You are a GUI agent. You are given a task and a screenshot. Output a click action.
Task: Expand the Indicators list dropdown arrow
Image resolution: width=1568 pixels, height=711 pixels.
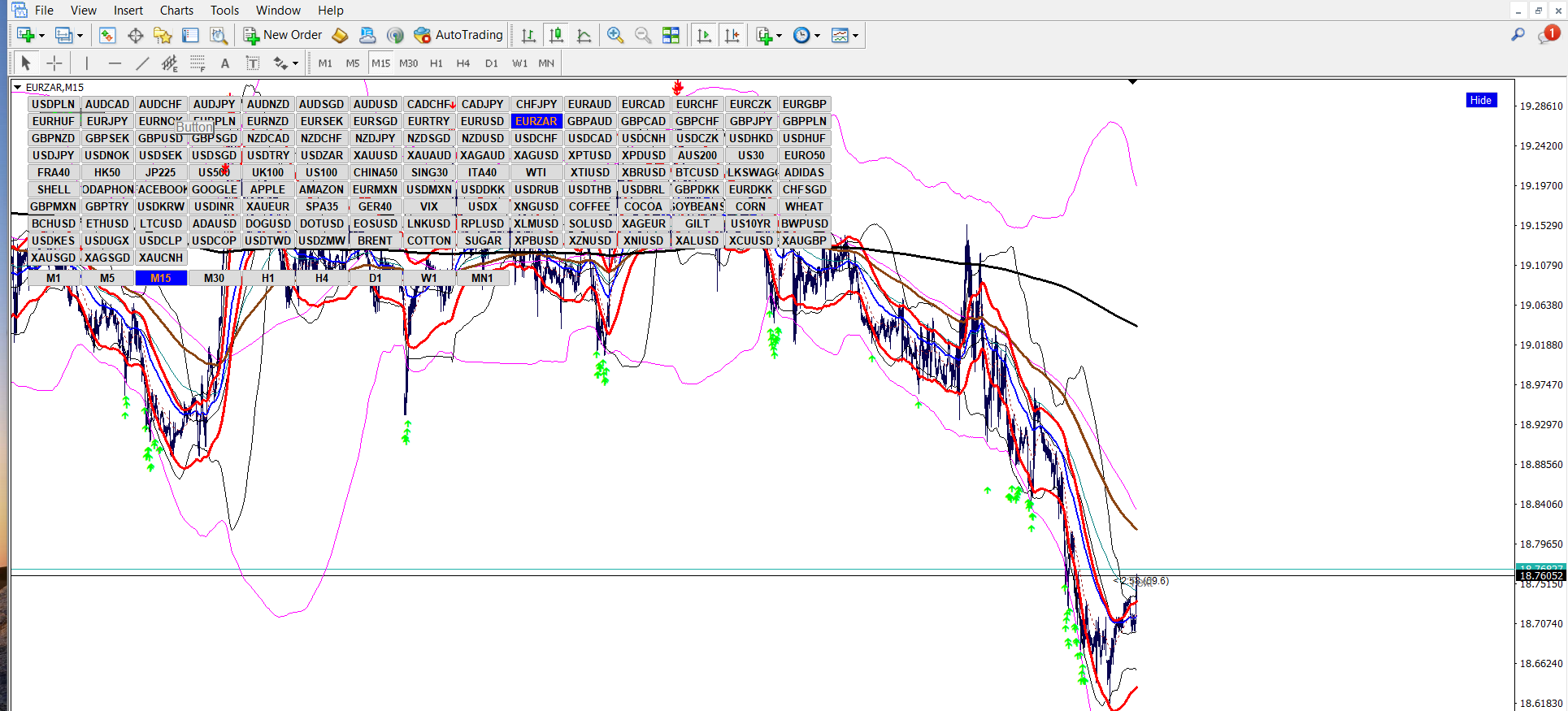click(779, 36)
